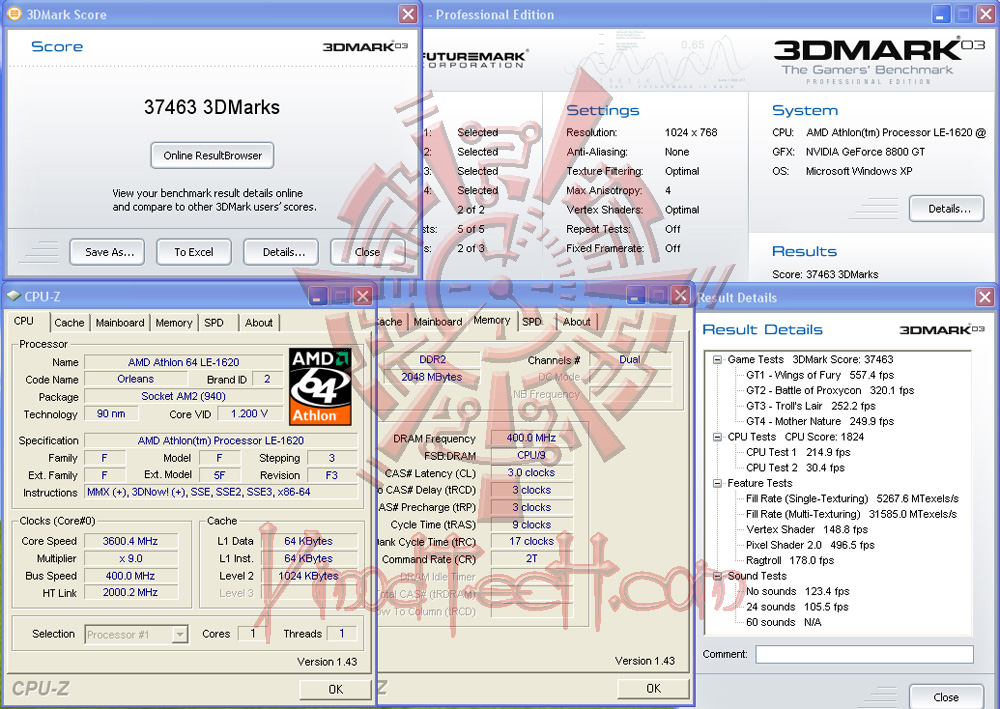The image size is (1000, 709).
Task: Select CPU Test 1 result row
Action: point(798,452)
